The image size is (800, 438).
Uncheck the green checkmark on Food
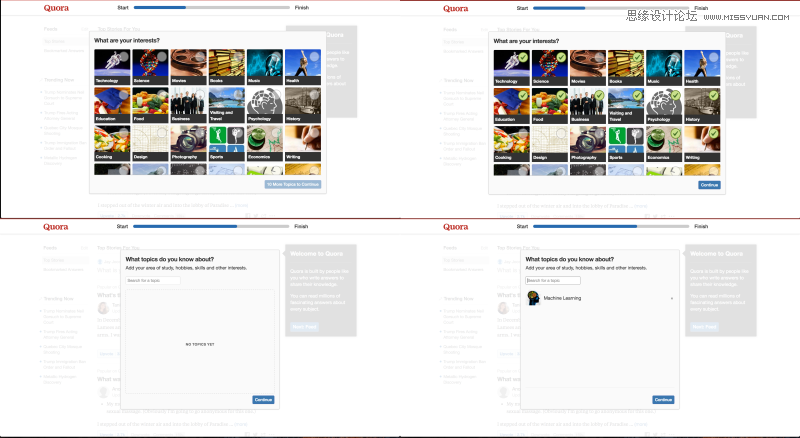pos(561,95)
